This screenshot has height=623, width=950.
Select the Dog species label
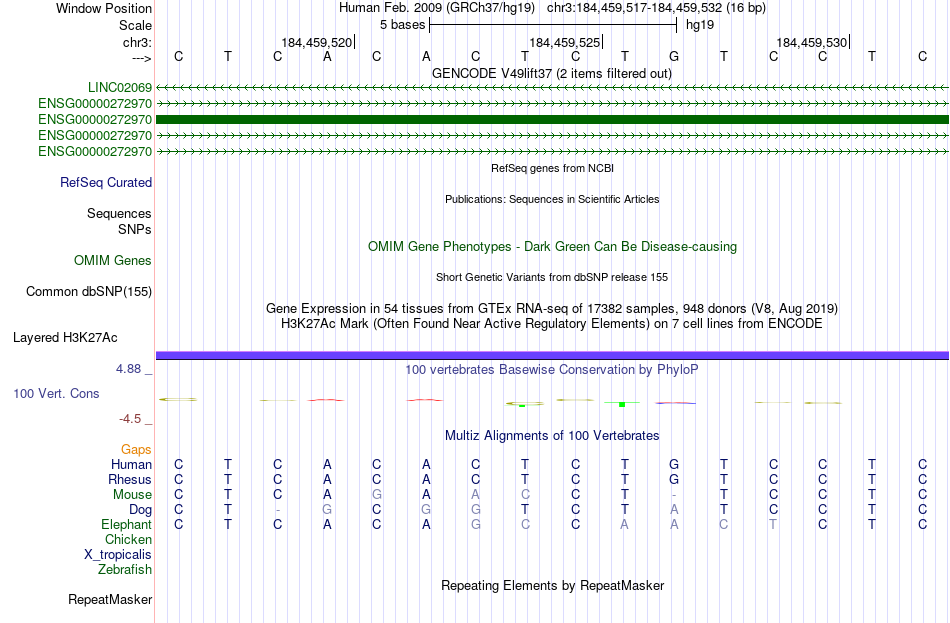click(140, 510)
